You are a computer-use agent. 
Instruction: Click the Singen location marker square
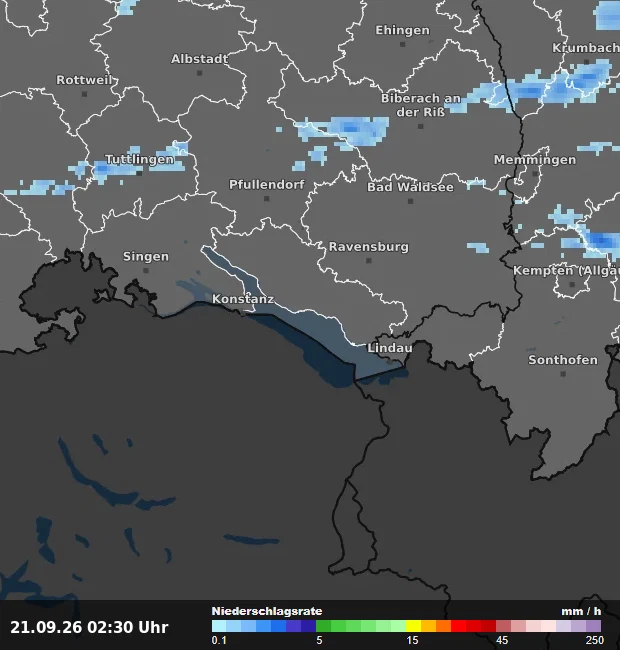pyautogui.click(x=146, y=271)
